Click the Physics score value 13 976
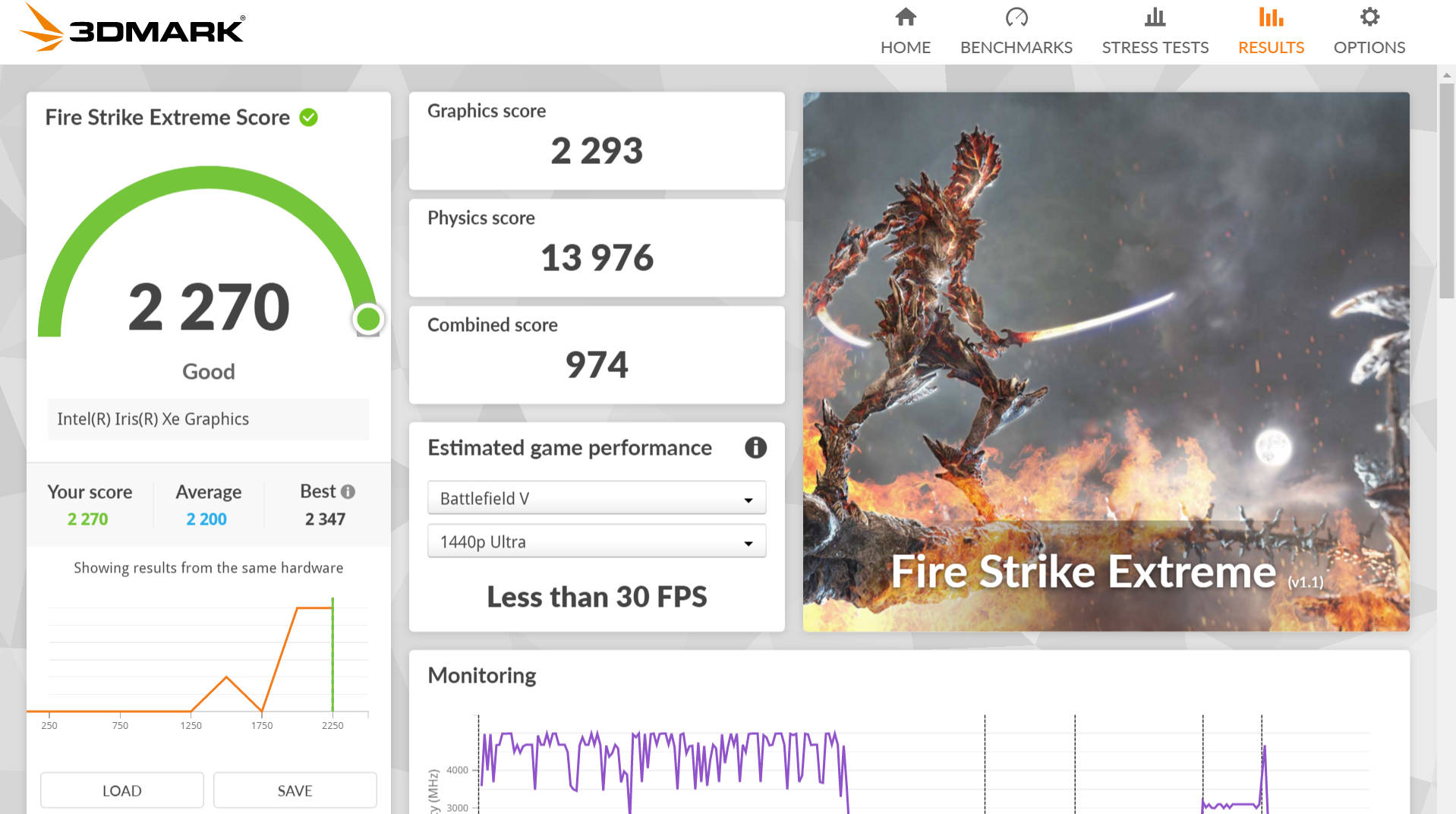Viewport: 1456px width, 814px height. [597, 257]
